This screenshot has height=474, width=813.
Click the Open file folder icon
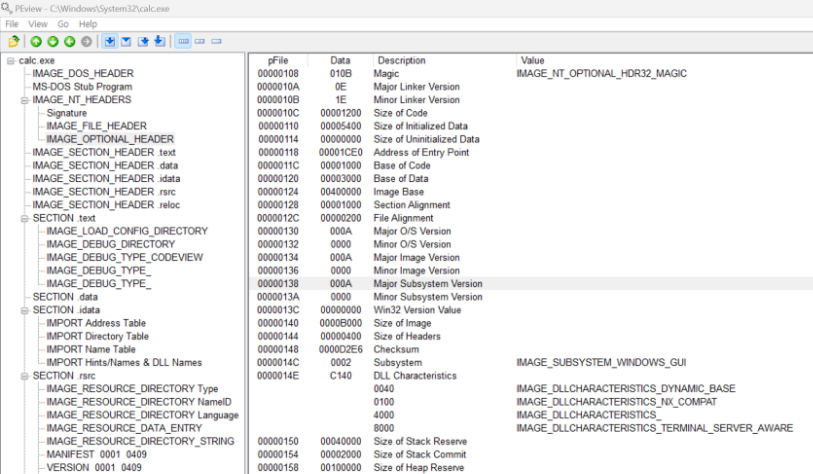(x=14, y=41)
